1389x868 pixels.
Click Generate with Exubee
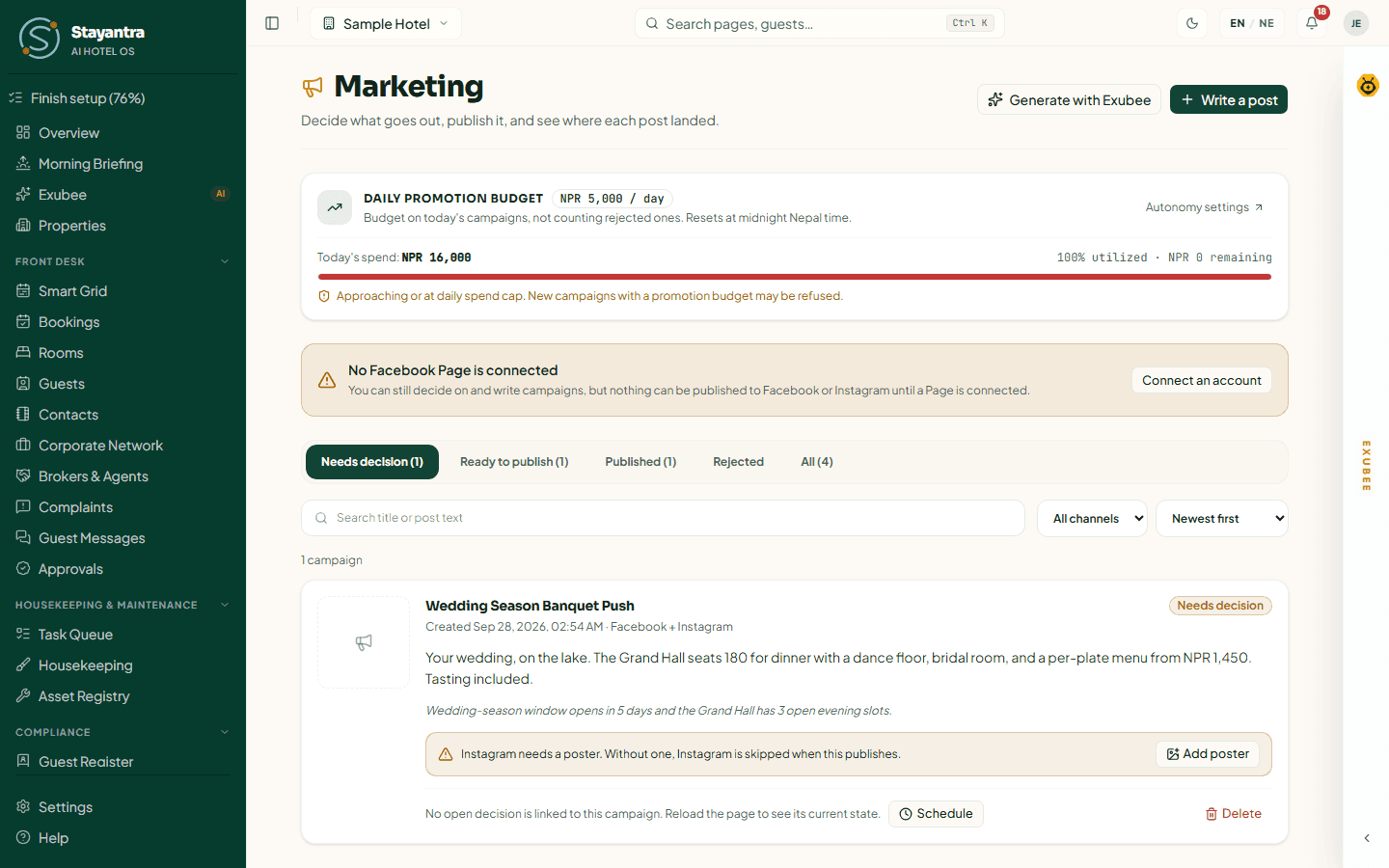[x=1069, y=99]
